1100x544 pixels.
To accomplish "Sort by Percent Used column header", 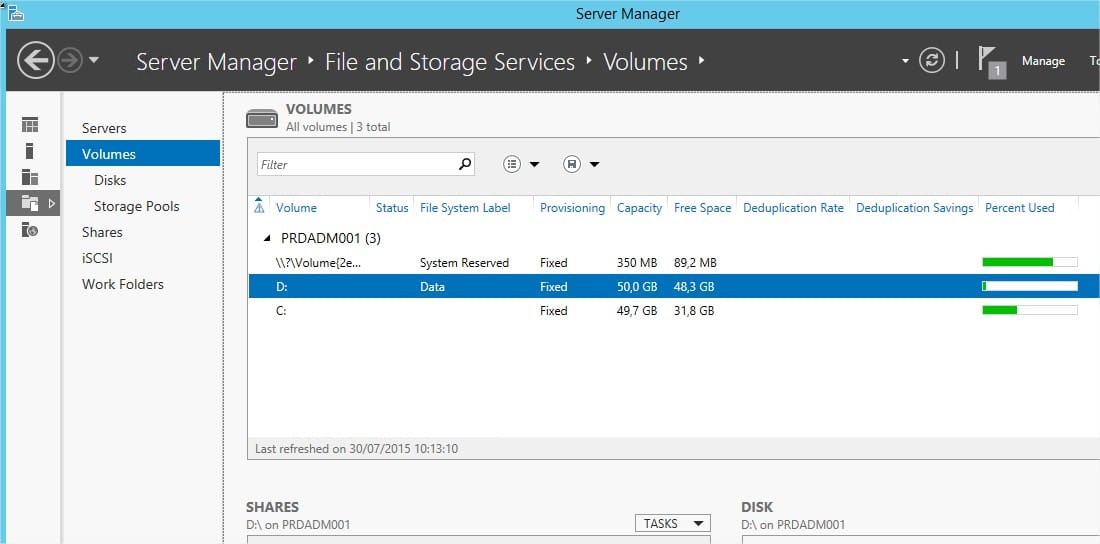I will tap(1019, 208).
